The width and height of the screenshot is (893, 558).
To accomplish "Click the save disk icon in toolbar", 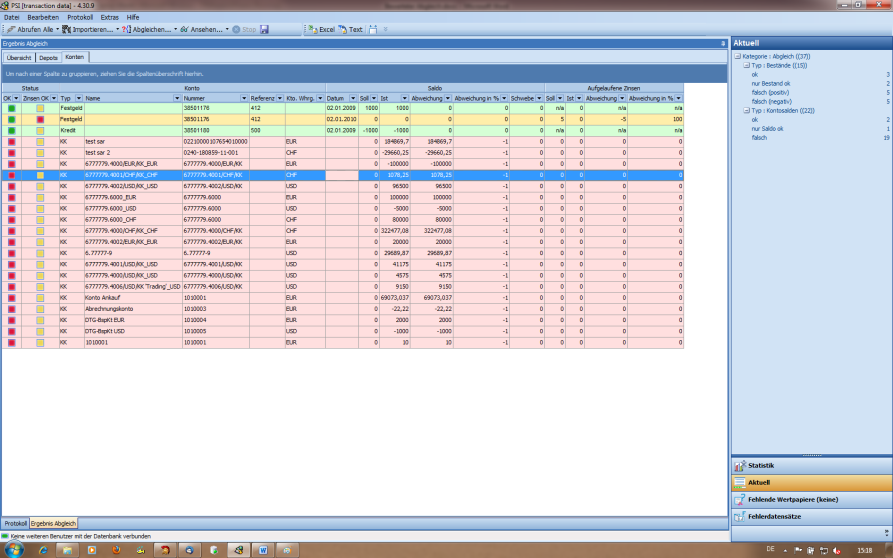I will 264,30.
